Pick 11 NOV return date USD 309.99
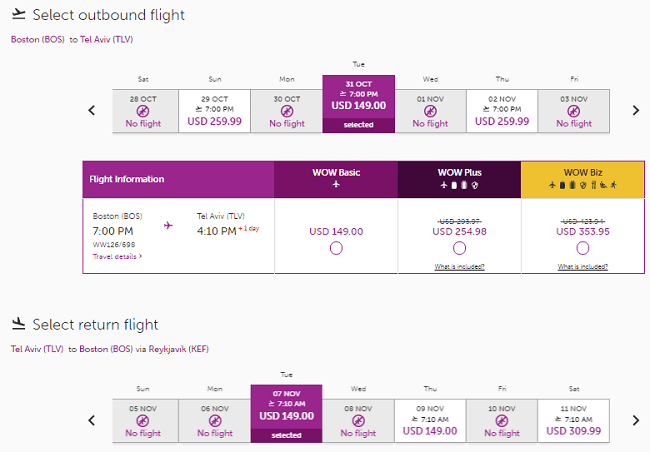The width and height of the screenshot is (650, 452). 574,418
